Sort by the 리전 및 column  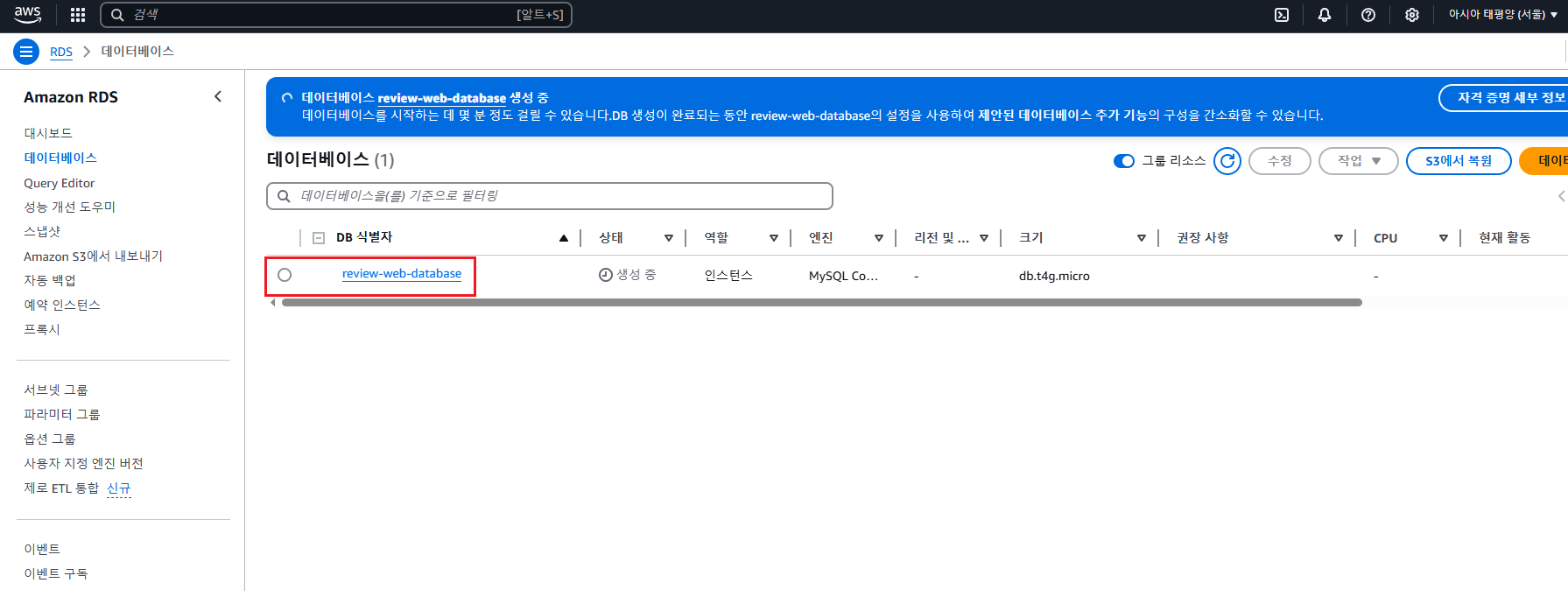click(984, 238)
